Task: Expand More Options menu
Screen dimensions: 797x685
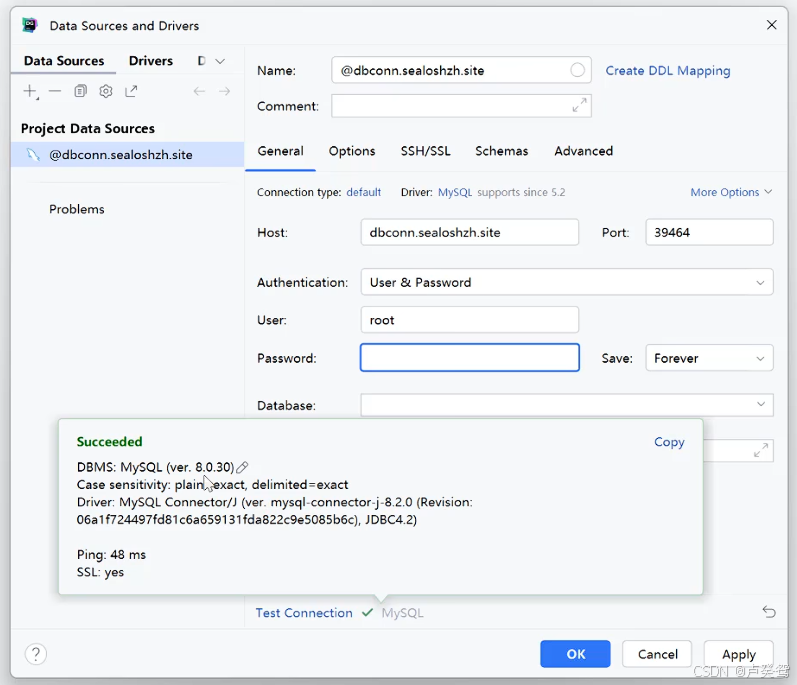Action: coord(731,192)
